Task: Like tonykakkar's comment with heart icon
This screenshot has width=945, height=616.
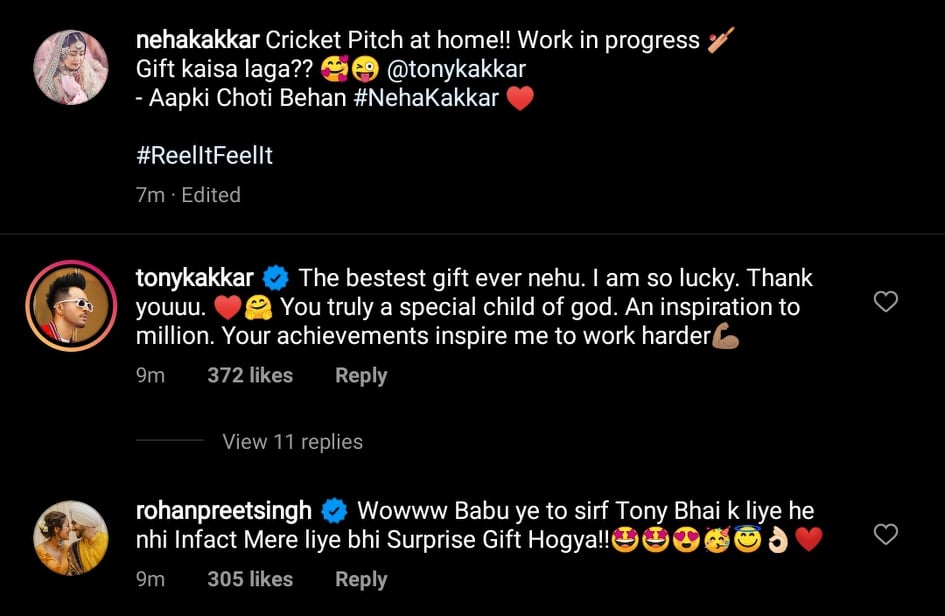Action: pyautogui.click(x=885, y=302)
